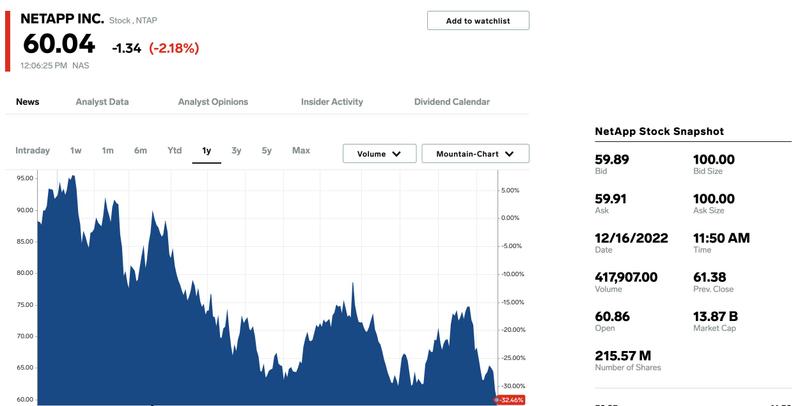Click the NETAPP INC. heading
The image size is (800, 406).
(62, 19)
